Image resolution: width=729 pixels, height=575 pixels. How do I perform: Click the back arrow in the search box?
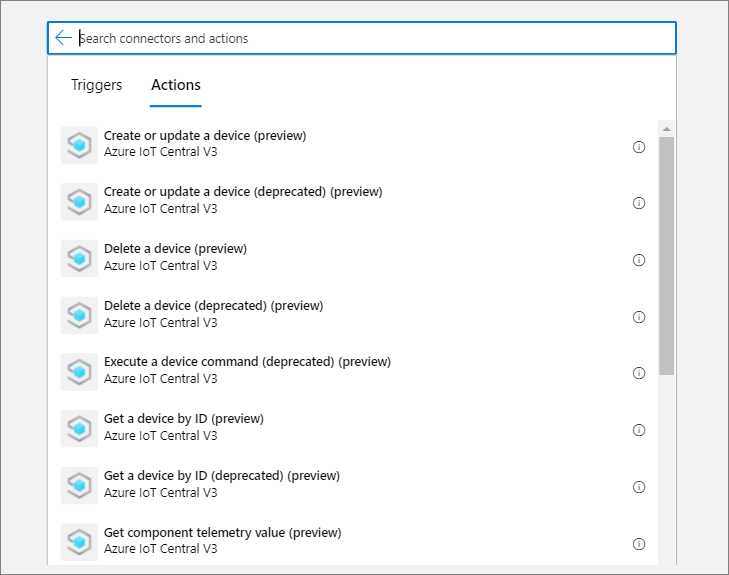pos(63,38)
